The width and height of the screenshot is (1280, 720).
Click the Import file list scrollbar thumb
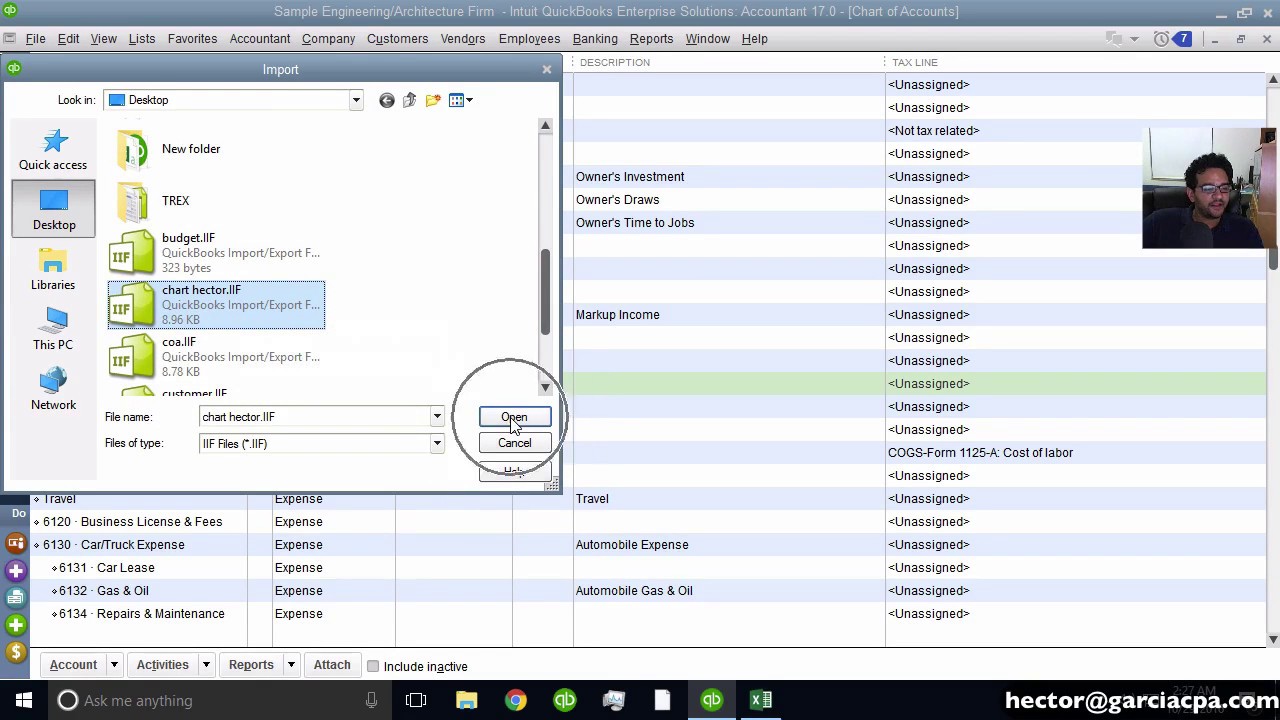click(x=545, y=292)
